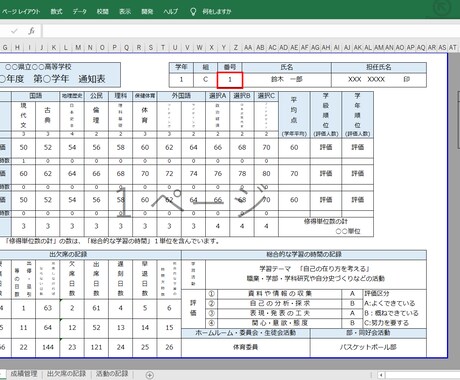Screen dimensions: 460x380
Task: Open the 開発 ribbon tab
Action: (x=147, y=11)
